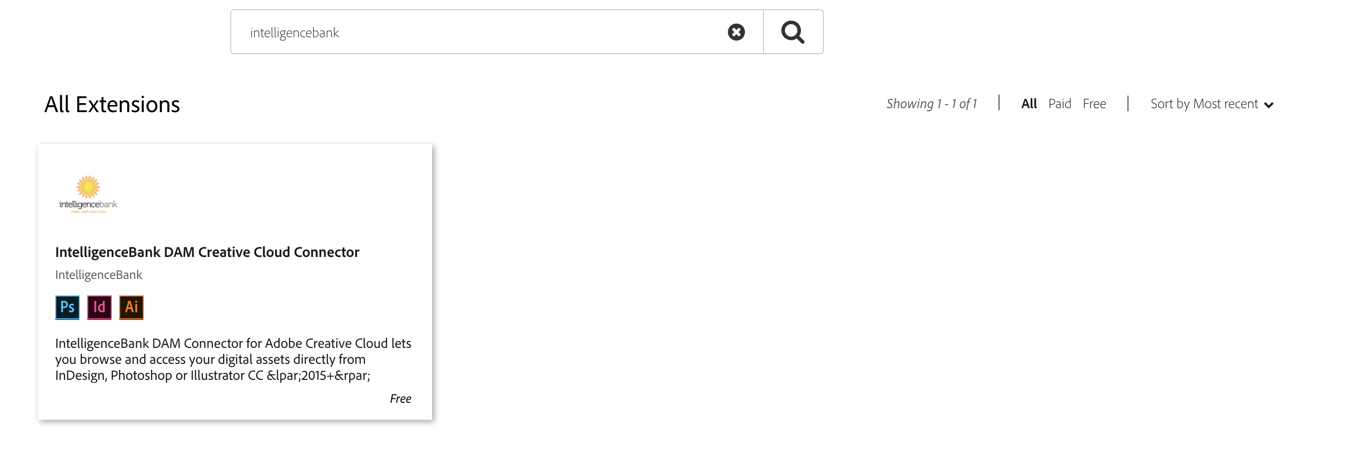Click the Illustrator icon on the card
The width and height of the screenshot is (1352, 451).
[131, 307]
